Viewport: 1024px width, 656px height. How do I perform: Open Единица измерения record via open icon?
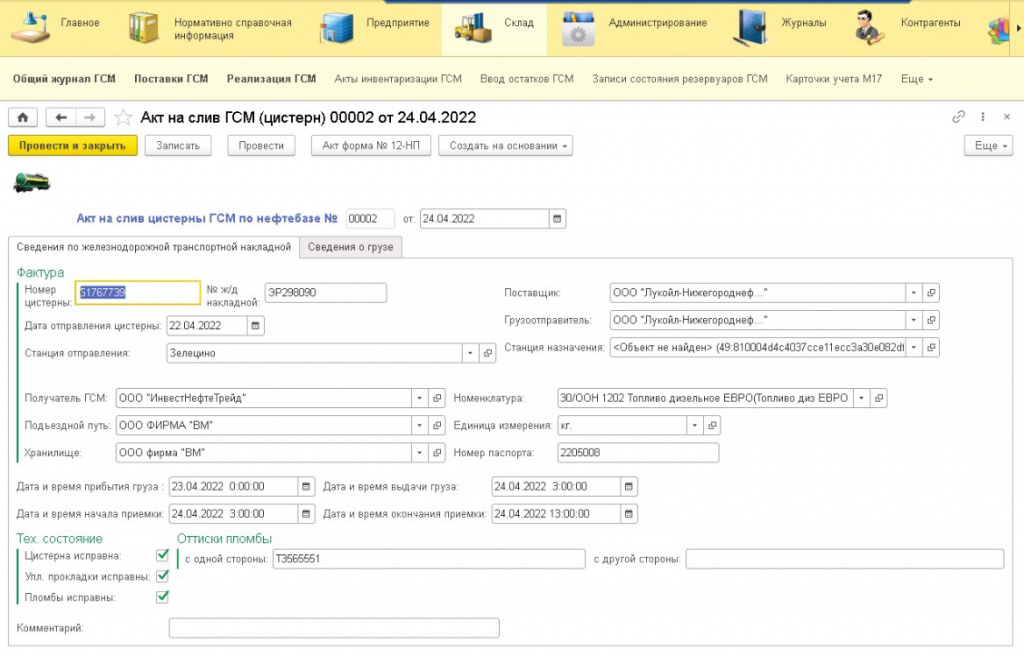pos(712,425)
